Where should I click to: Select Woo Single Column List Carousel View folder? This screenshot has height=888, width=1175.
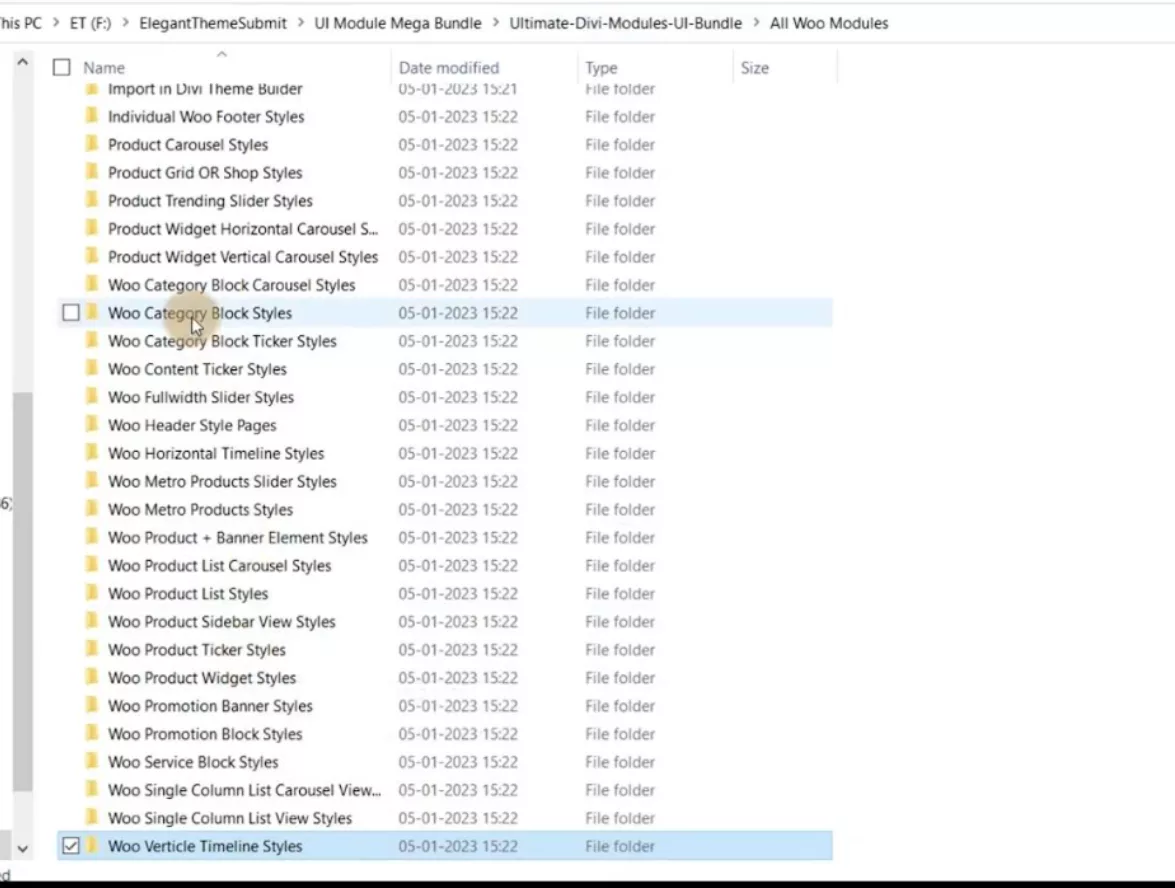pos(244,790)
